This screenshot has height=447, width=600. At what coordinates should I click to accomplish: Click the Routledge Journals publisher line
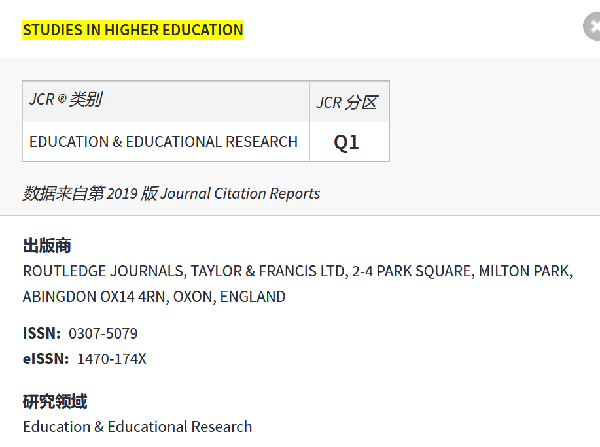[x=298, y=271]
